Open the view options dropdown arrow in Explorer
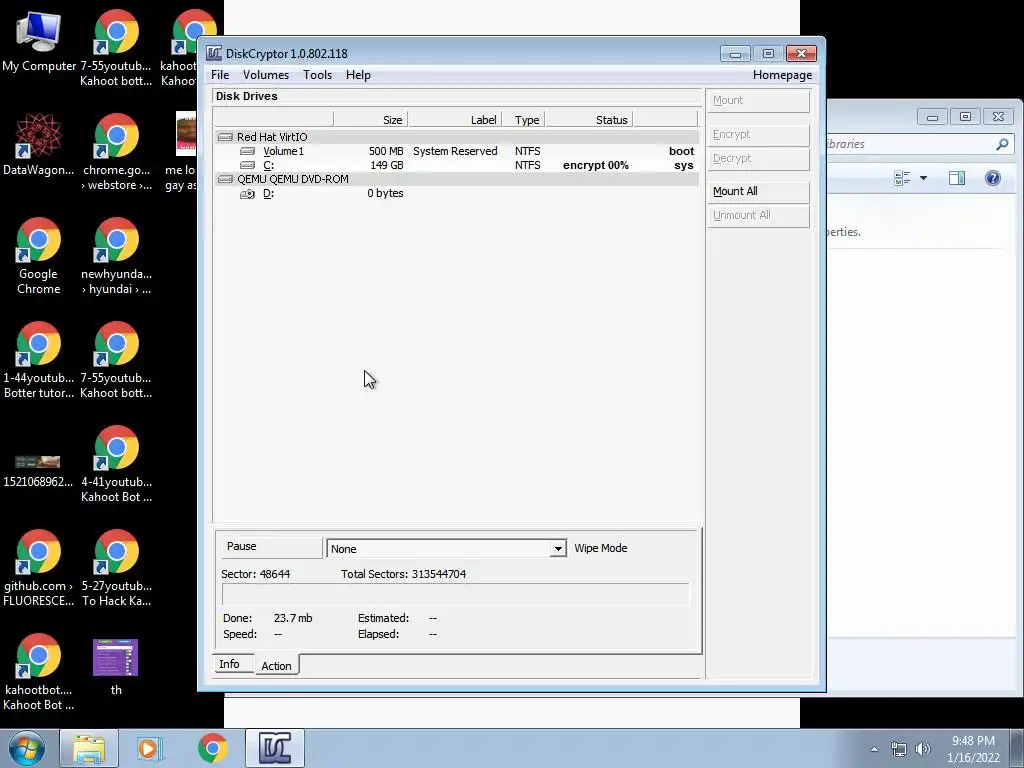Image resolution: width=1024 pixels, height=768 pixels. click(923, 178)
